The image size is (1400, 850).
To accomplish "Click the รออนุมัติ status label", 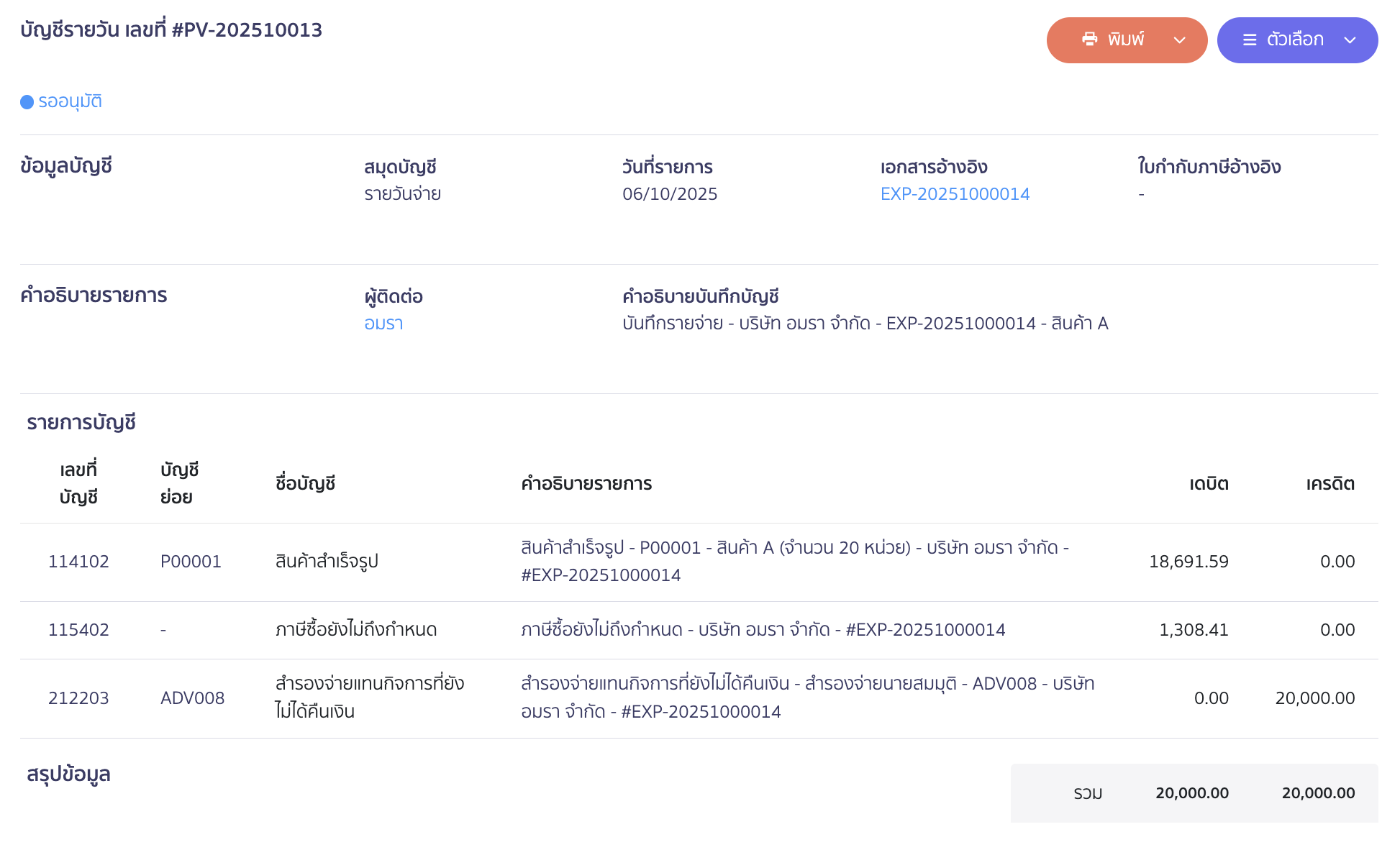I will [x=70, y=101].
